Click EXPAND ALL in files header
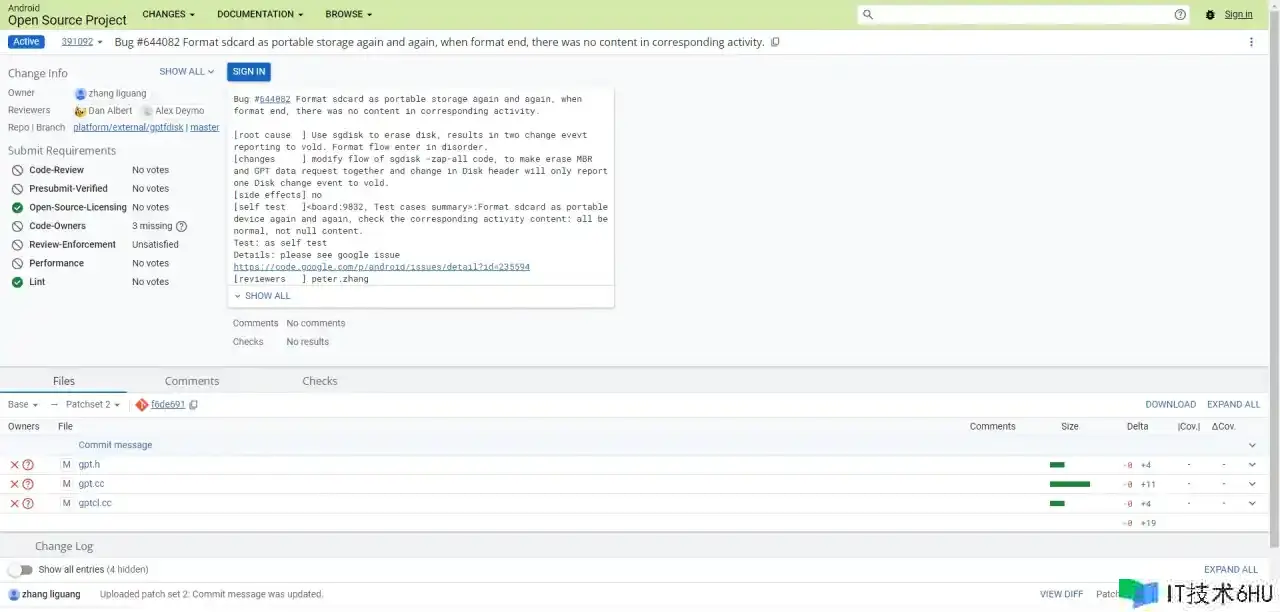The height and width of the screenshot is (612, 1280). (1234, 405)
